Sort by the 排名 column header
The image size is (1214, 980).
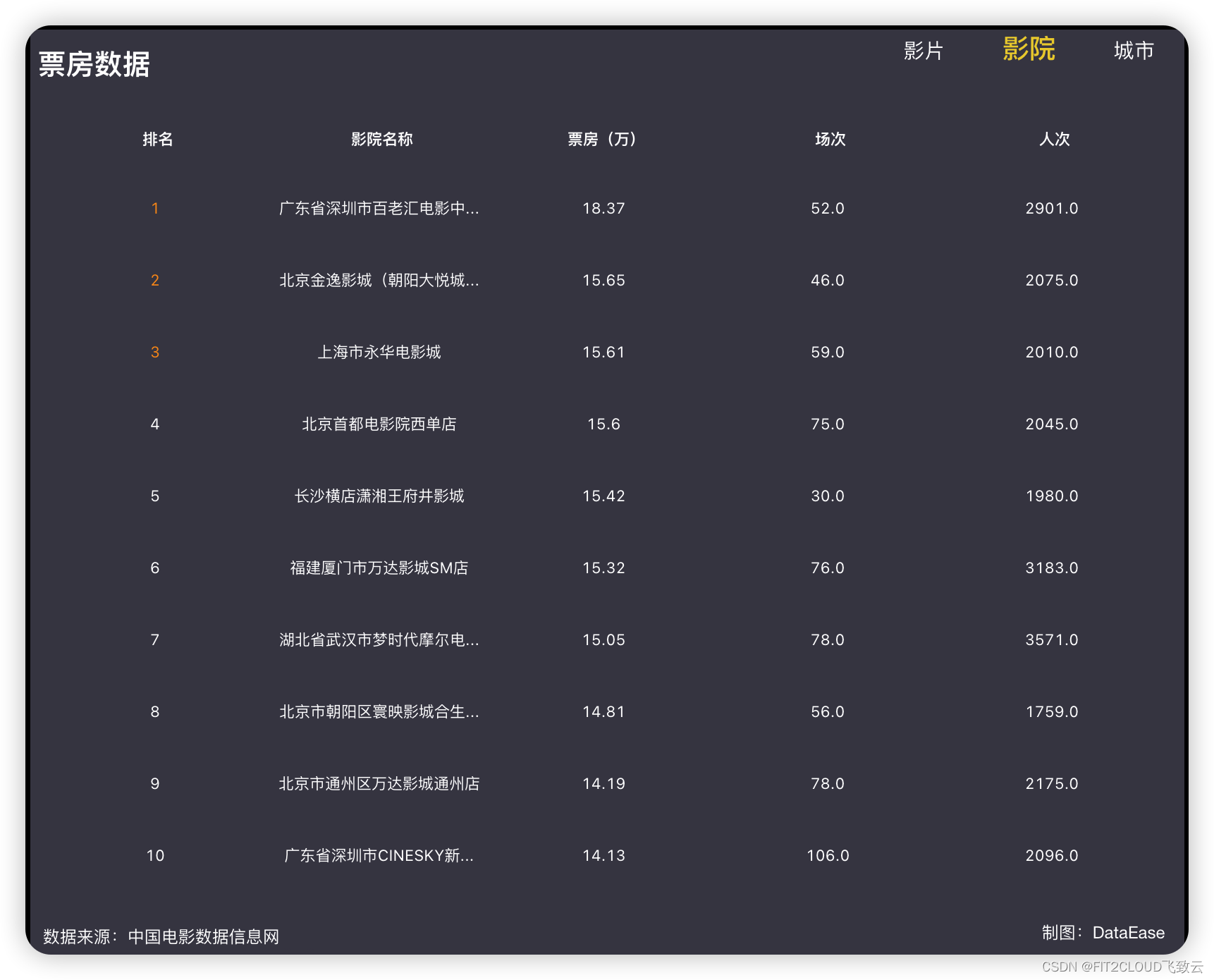pos(157,140)
